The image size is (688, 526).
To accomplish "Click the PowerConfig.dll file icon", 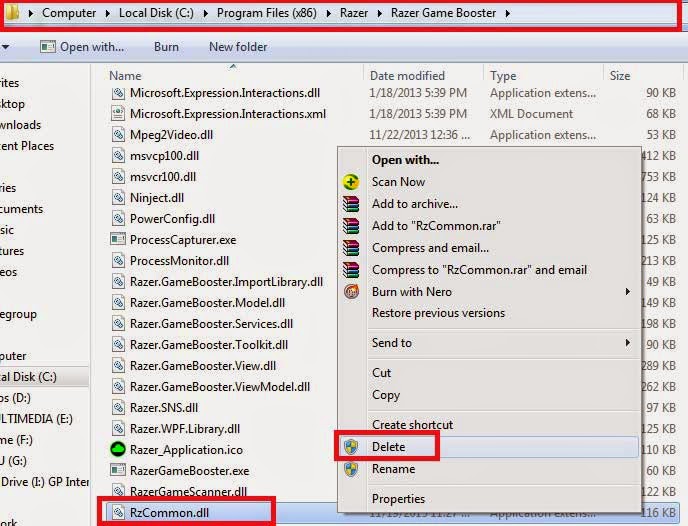I will [118, 218].
